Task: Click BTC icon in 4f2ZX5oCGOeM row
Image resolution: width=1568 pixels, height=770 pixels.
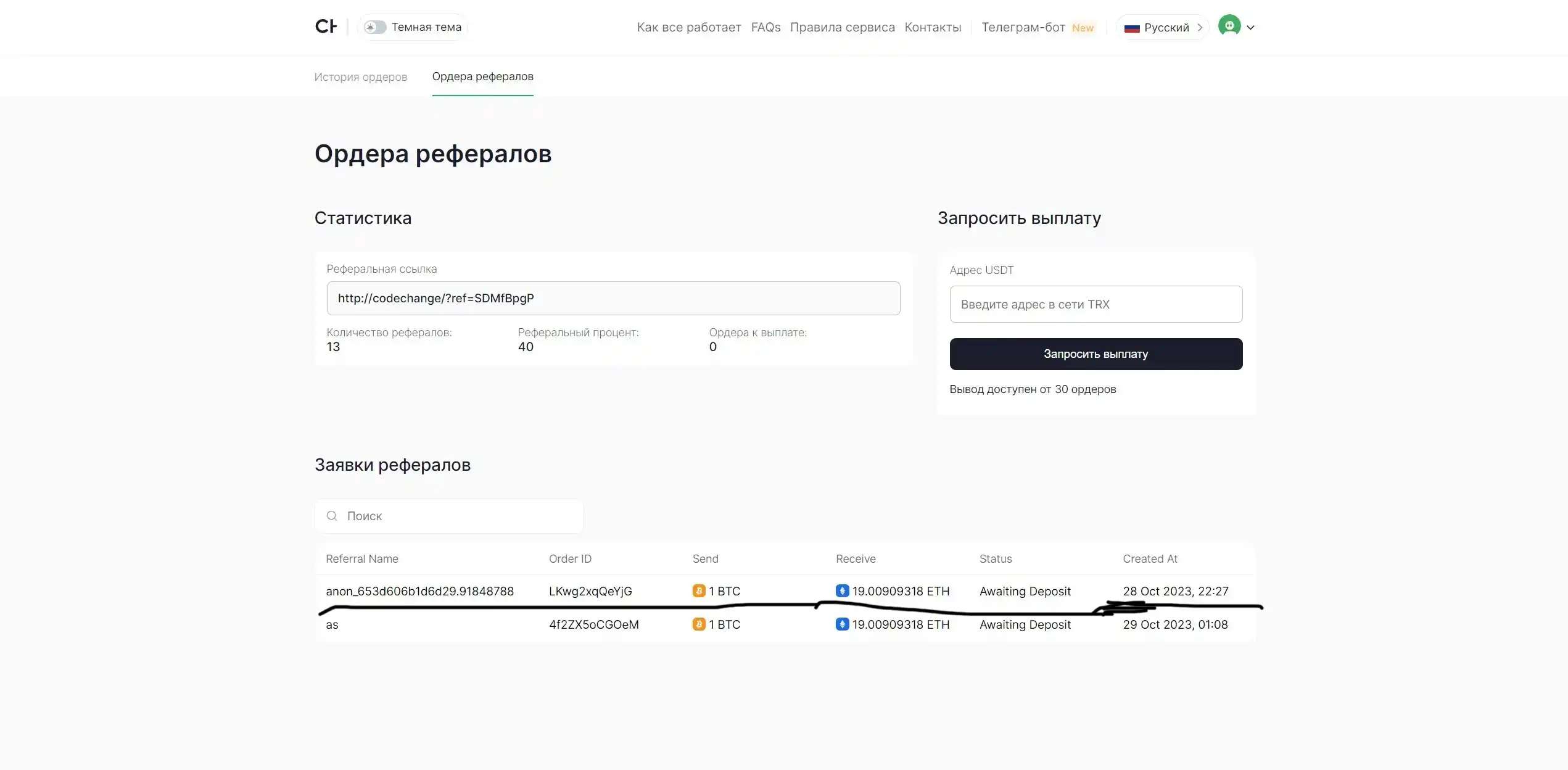Action: (699, 624)
